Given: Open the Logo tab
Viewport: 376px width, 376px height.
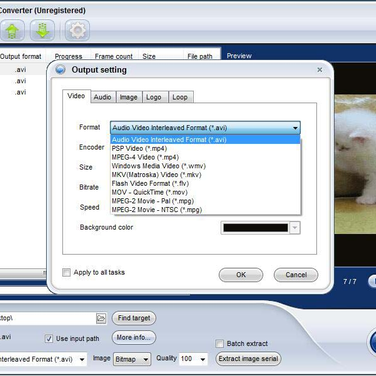Looking at the screenshot, I should pos(154,97).
